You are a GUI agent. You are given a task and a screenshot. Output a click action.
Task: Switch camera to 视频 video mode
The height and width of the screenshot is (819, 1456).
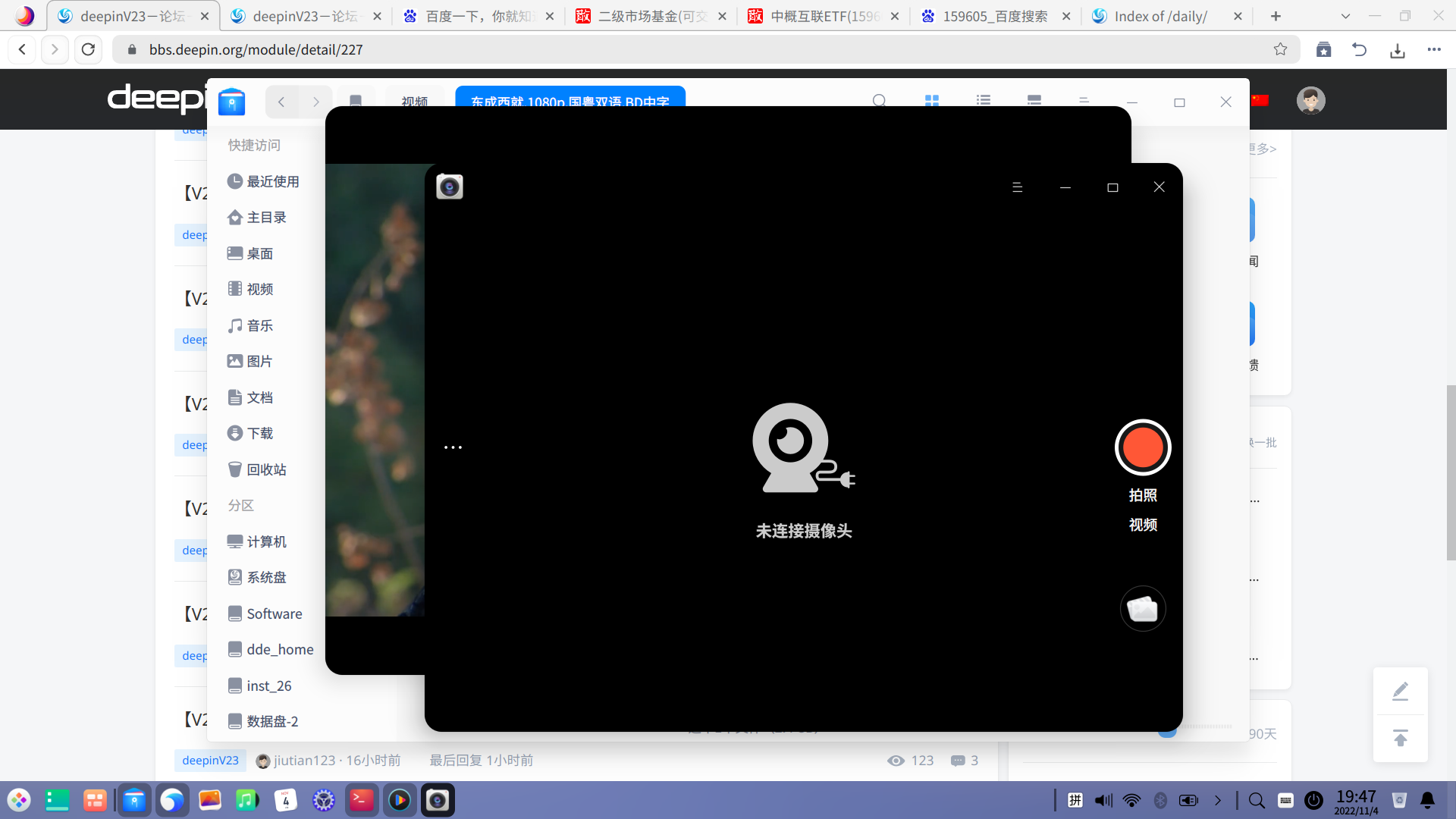[x=1142, y=525]
